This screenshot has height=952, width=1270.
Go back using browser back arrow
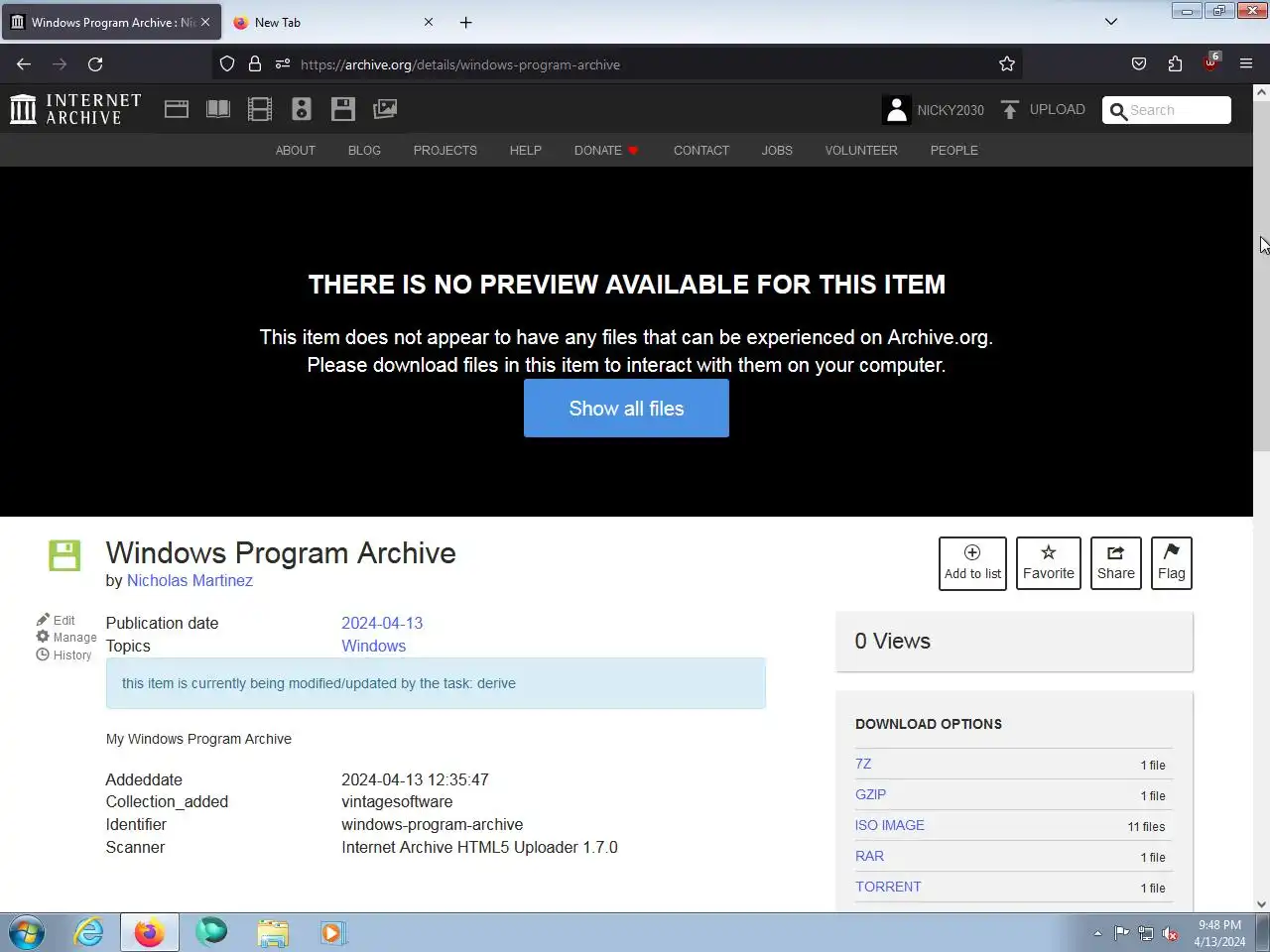[x=24, y=64]
